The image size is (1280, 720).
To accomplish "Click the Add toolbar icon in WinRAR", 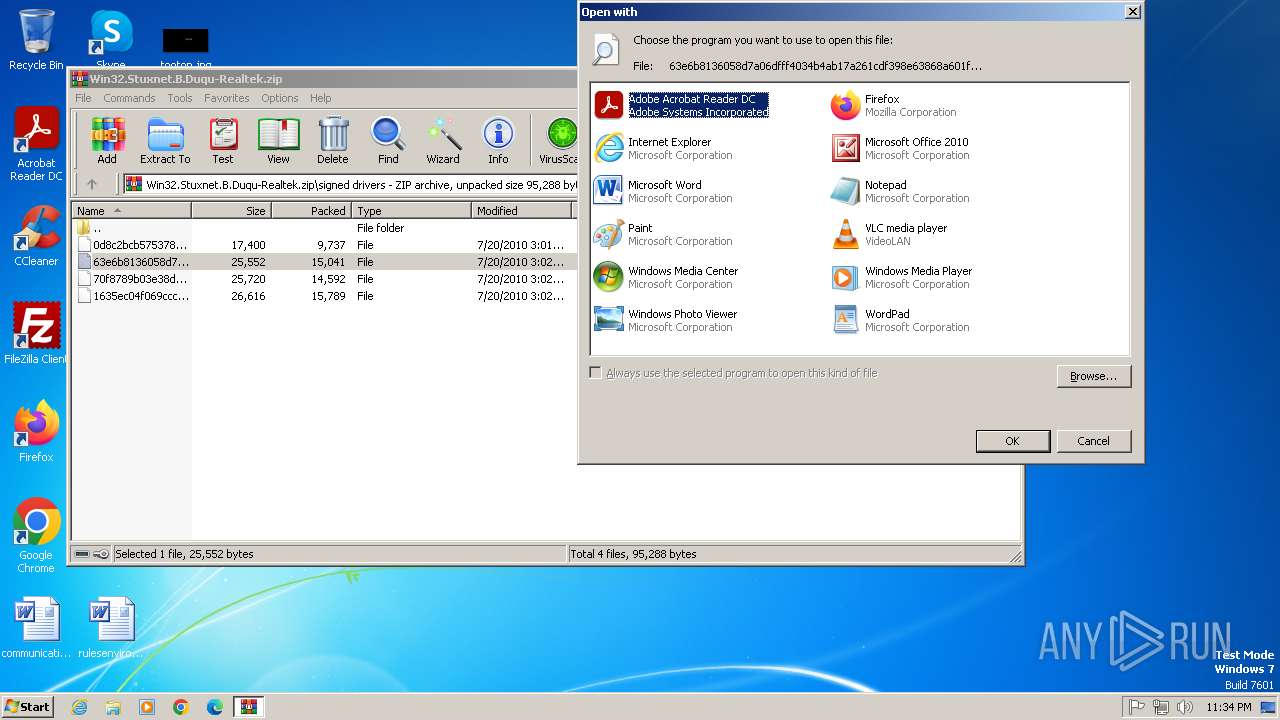I will click(107, 141).
